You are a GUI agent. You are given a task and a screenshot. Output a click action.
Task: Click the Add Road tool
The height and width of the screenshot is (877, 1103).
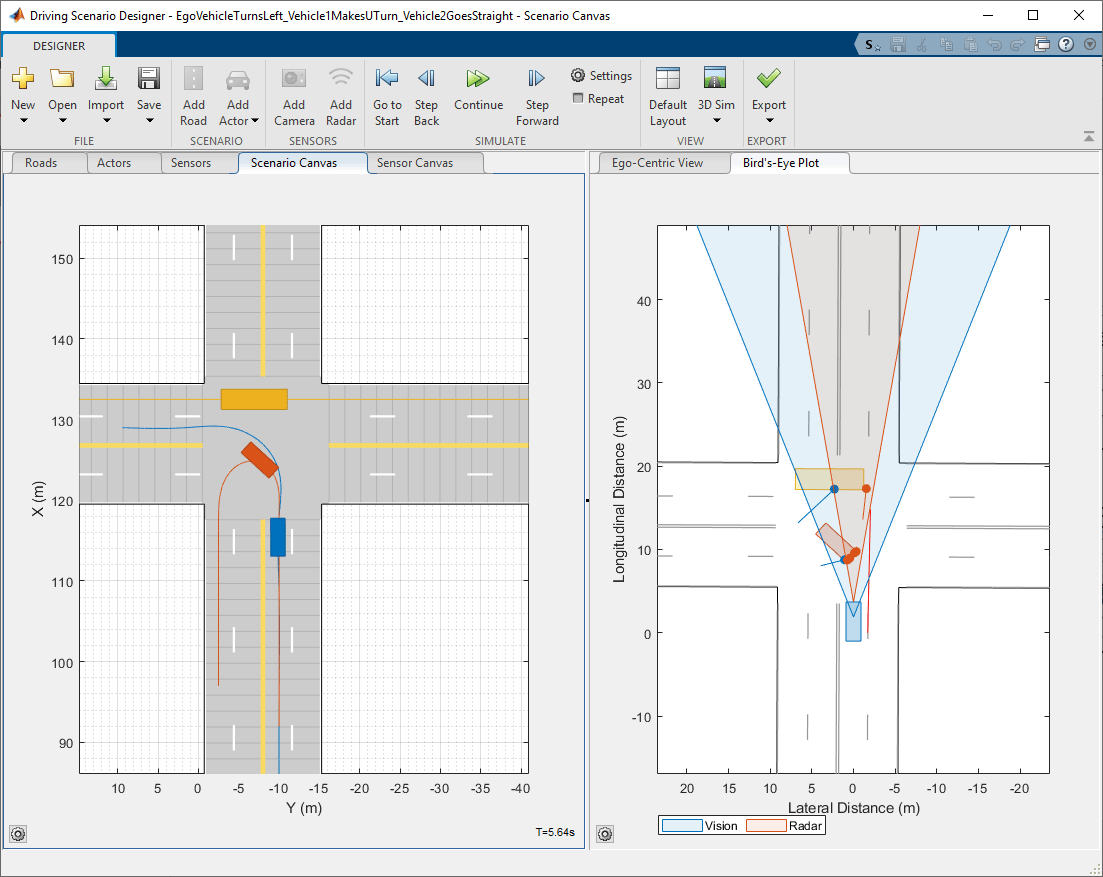(x=193, y=95)
